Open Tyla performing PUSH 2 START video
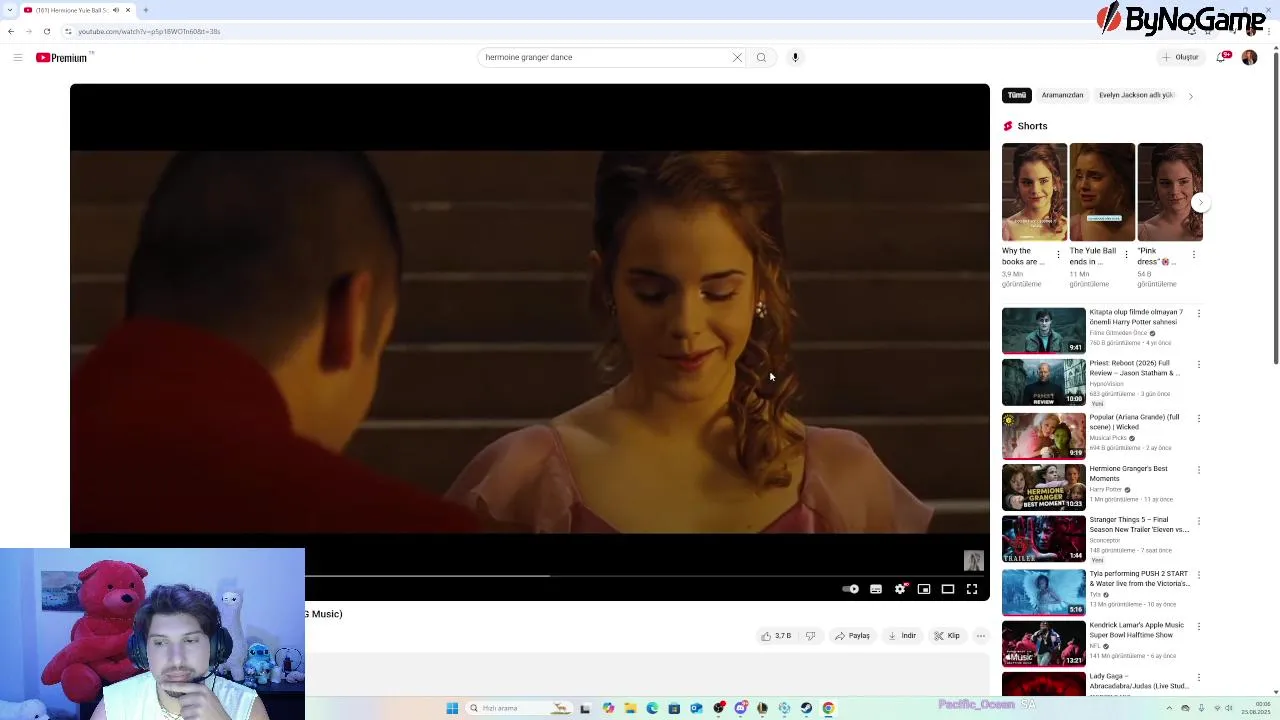This screenshot has height=720, width=1280. pyautogui.click(x=1139, y=578)
